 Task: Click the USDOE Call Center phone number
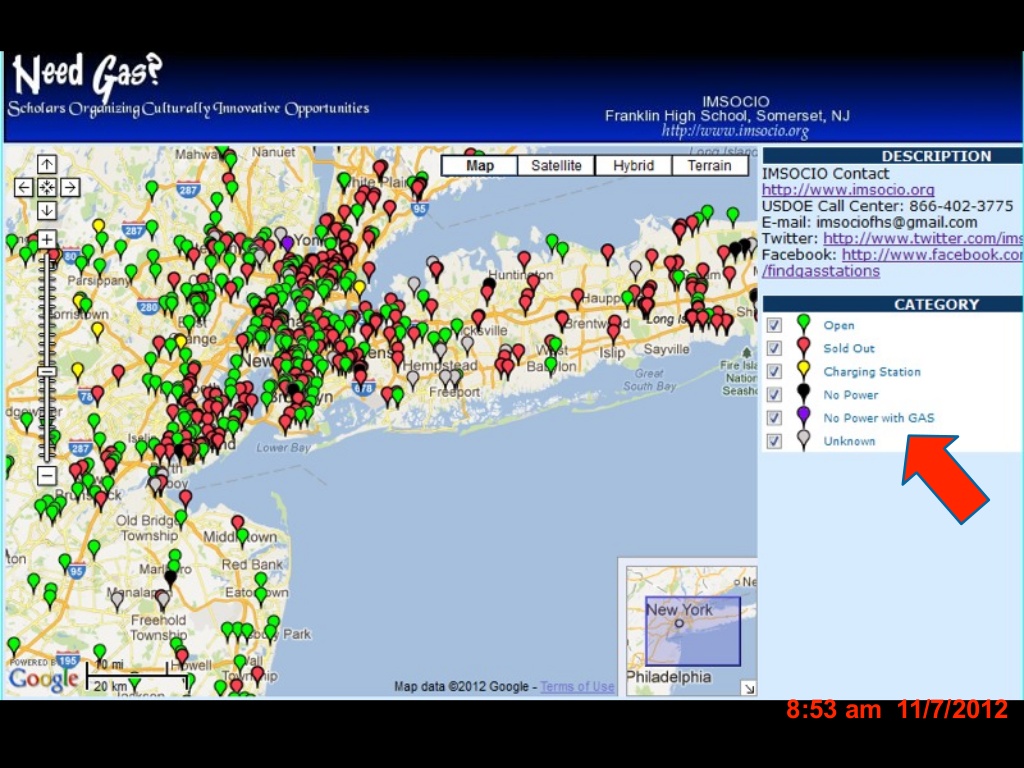tap(961, 206)
